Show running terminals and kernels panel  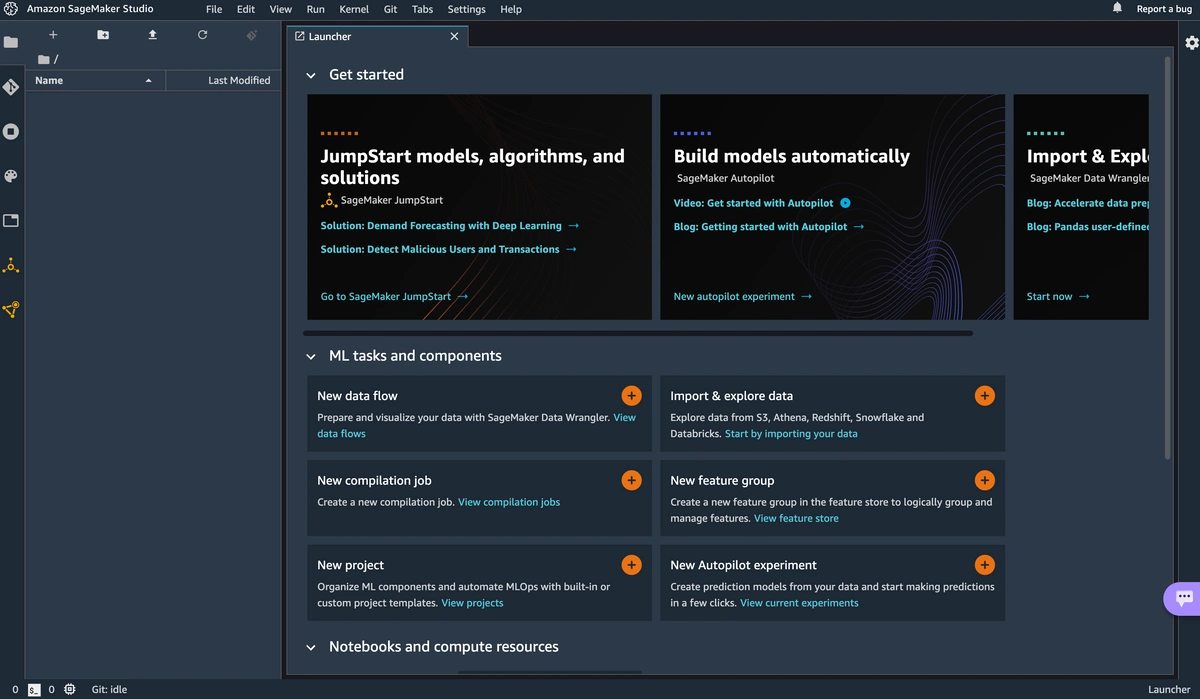11,131
